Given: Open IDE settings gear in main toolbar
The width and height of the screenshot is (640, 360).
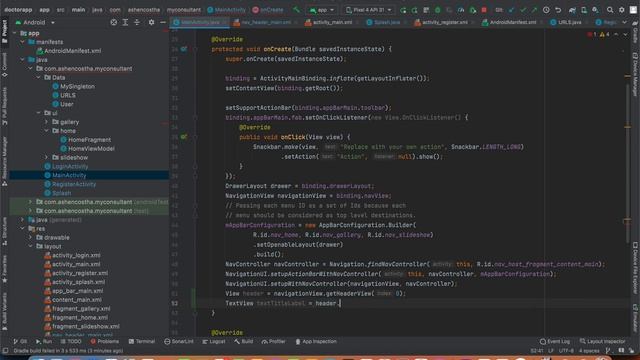Looking at the screenshot, I should [622, 10].
